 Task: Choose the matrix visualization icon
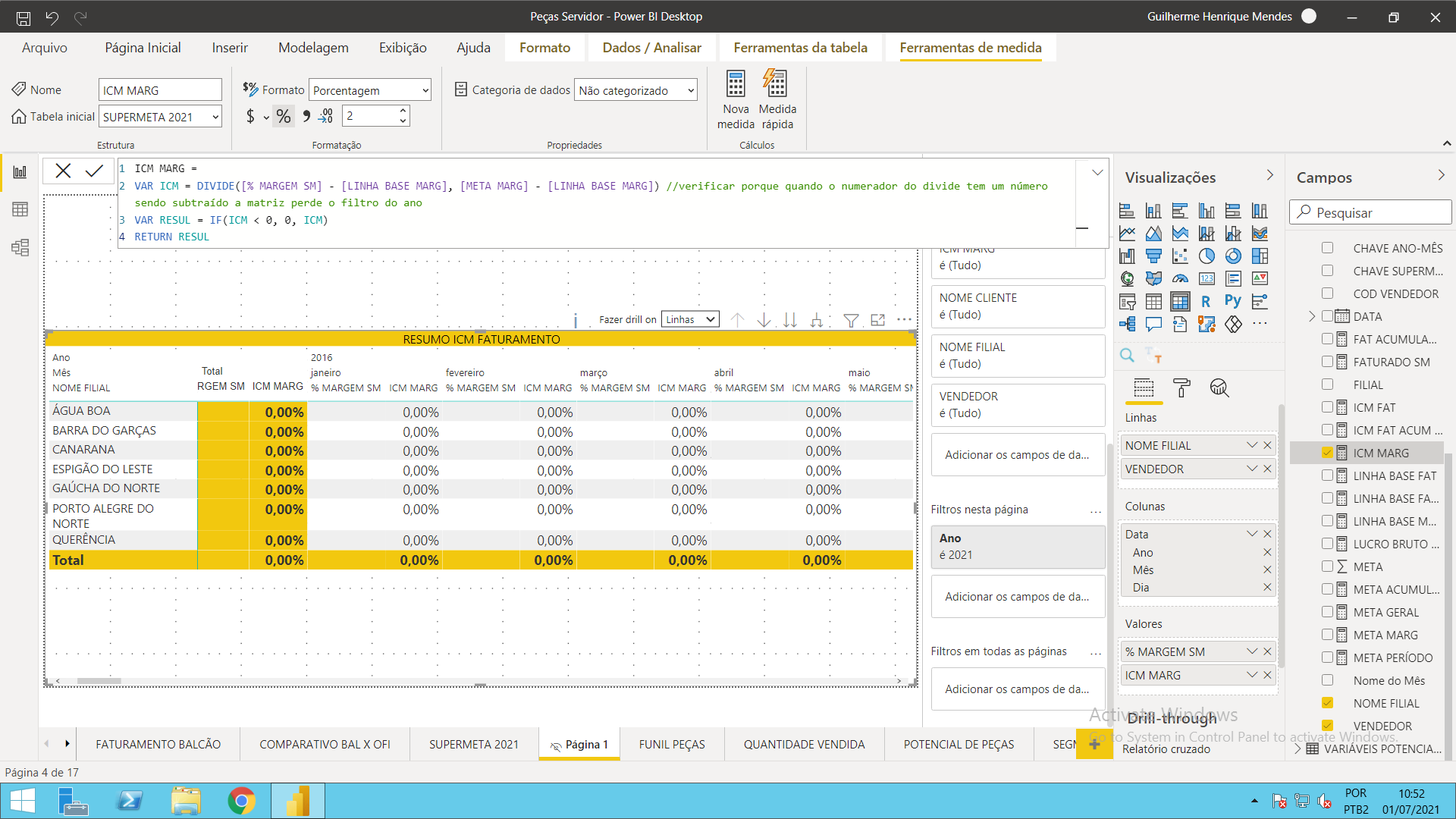[x=1180, y=301]
